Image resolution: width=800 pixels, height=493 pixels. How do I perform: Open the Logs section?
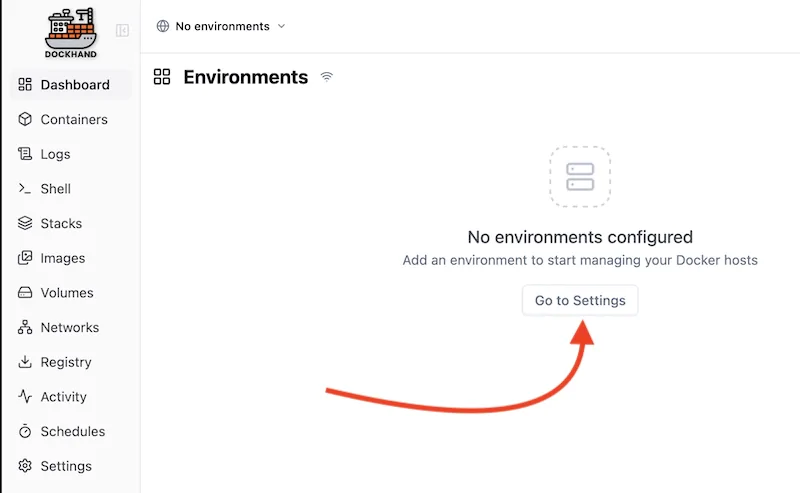pyautogui.click(x=55, y=154)
